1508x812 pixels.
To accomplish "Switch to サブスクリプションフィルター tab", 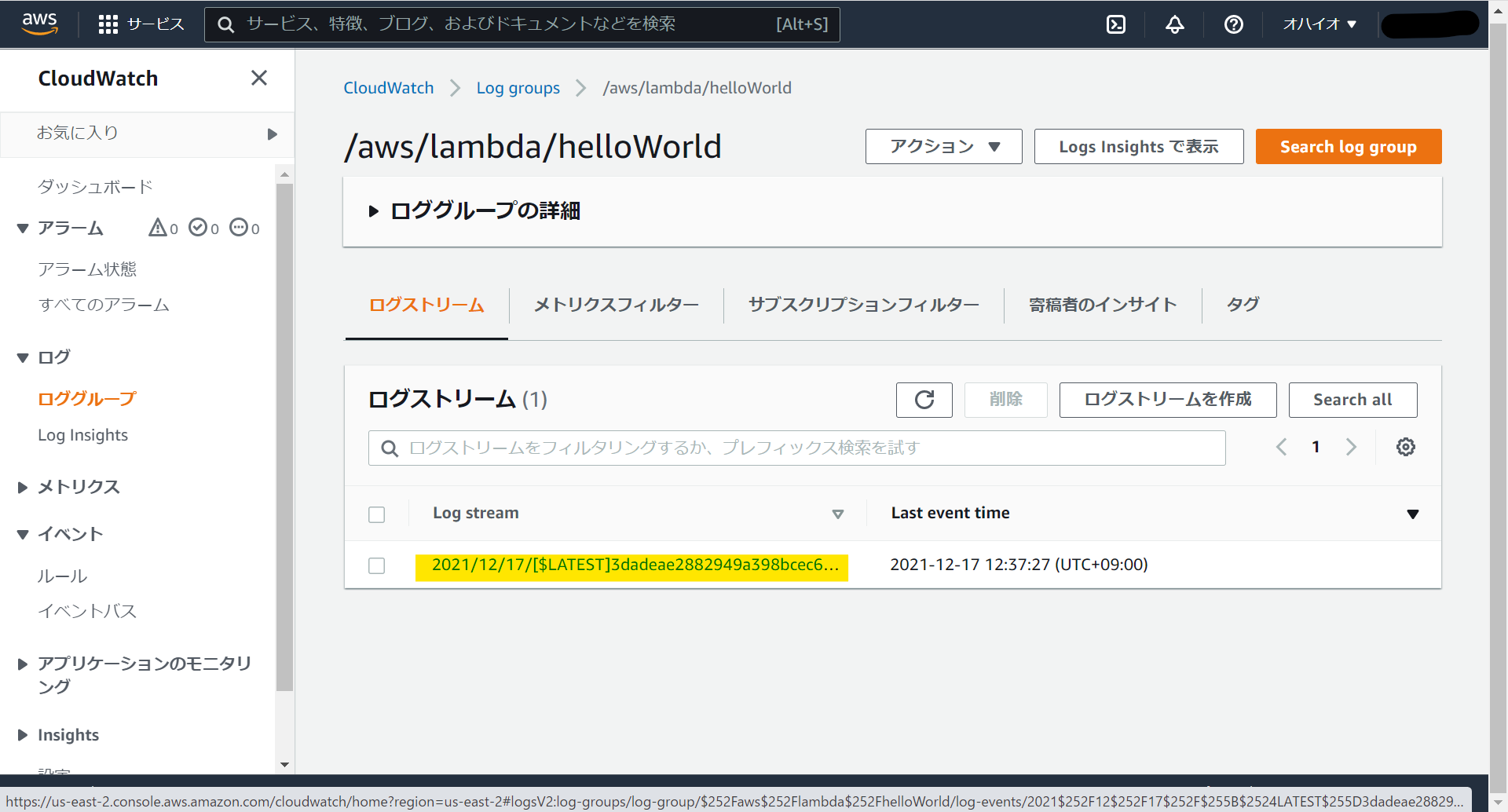I will (x=864, y=305).
